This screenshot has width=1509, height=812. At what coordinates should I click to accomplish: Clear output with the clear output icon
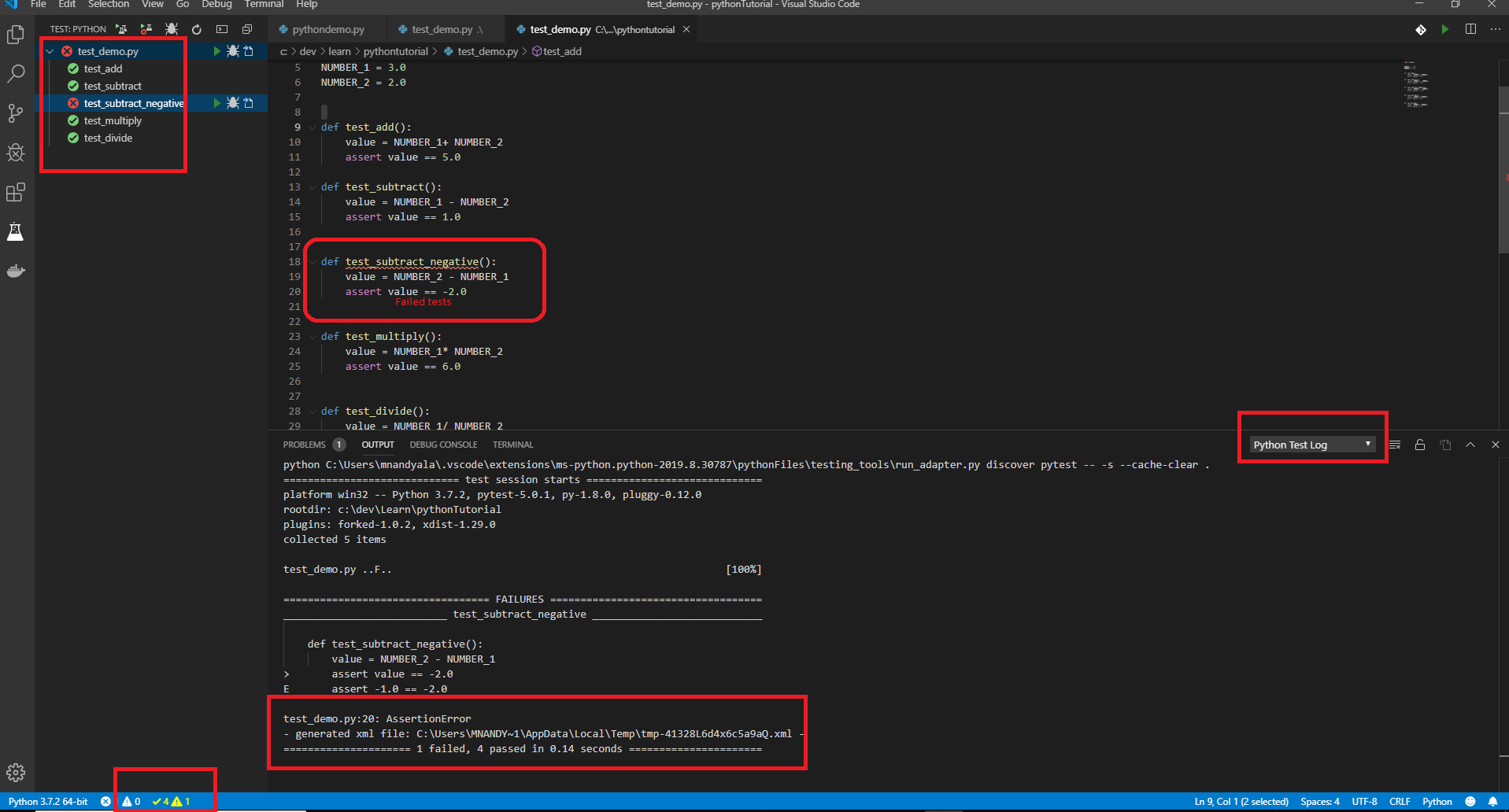1395,445
